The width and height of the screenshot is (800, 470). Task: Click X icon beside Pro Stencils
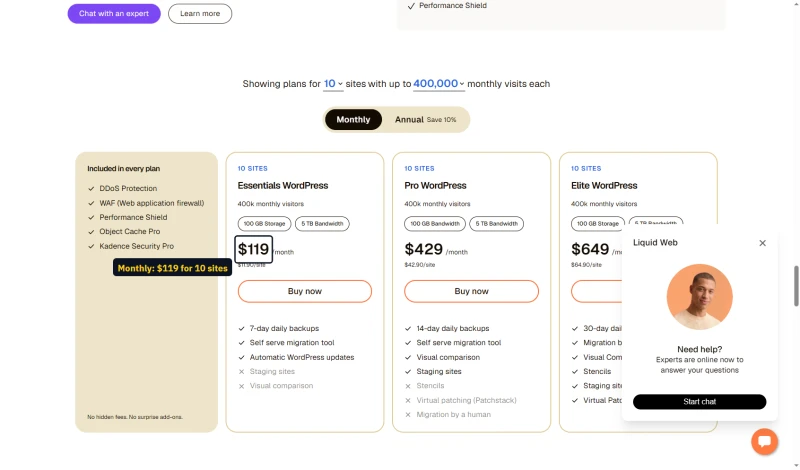click(408, 386)
